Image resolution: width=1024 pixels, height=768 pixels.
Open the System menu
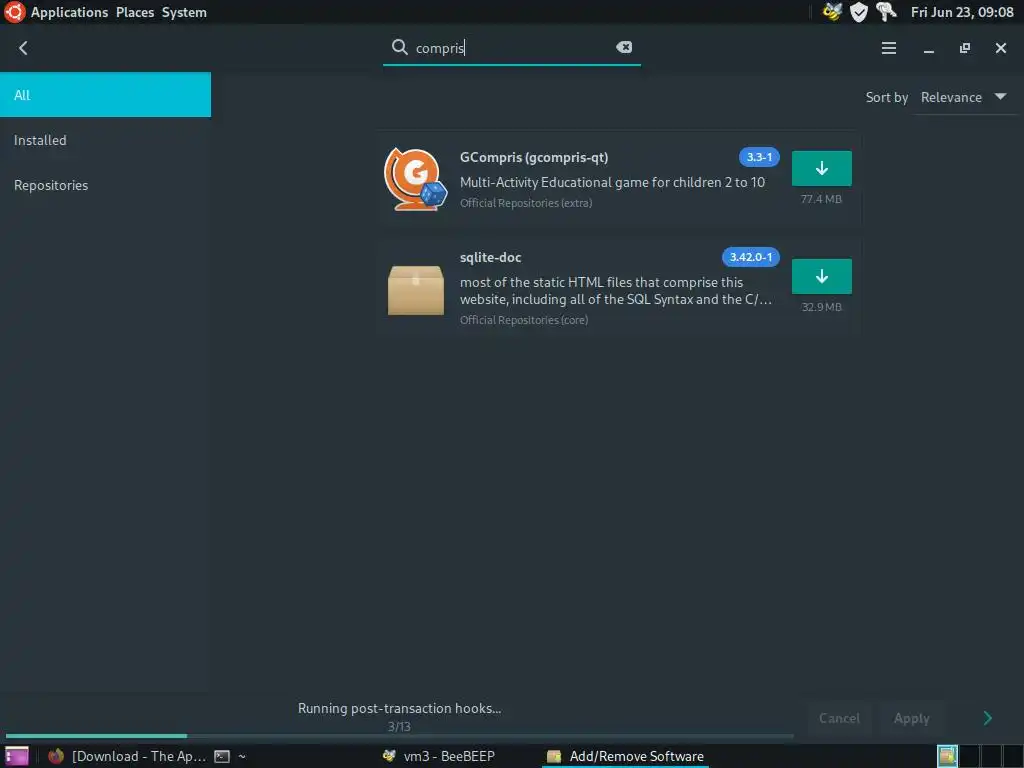pos(184,12)
